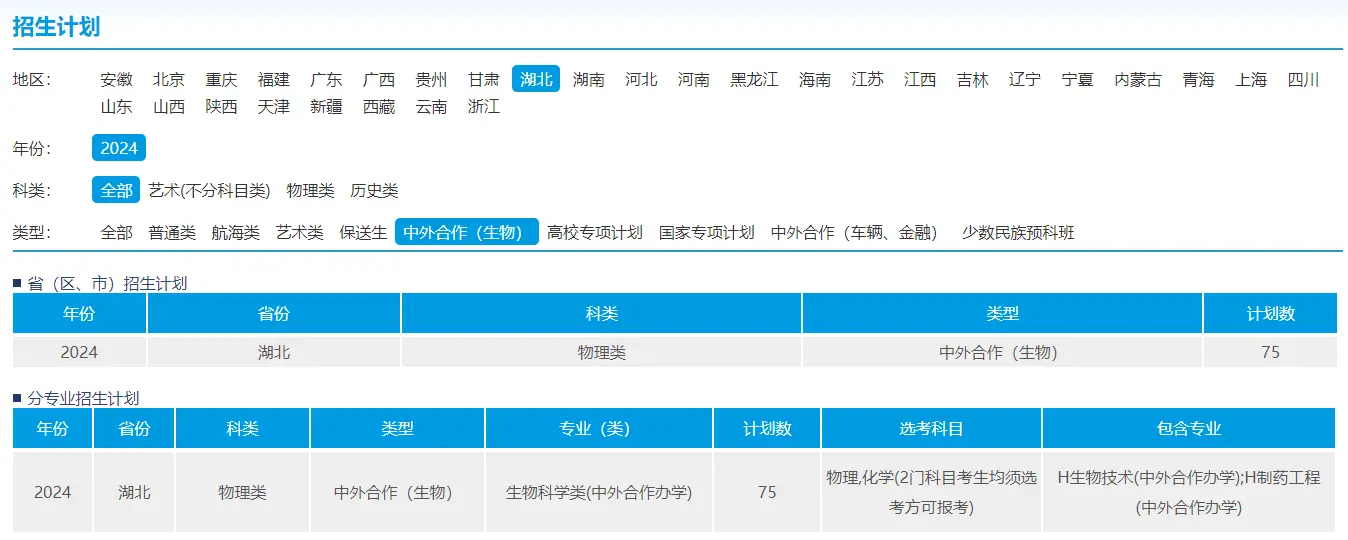Select the 航海类 type filter
This screenshot has width=1348, height=540.
tap(235, 232)
